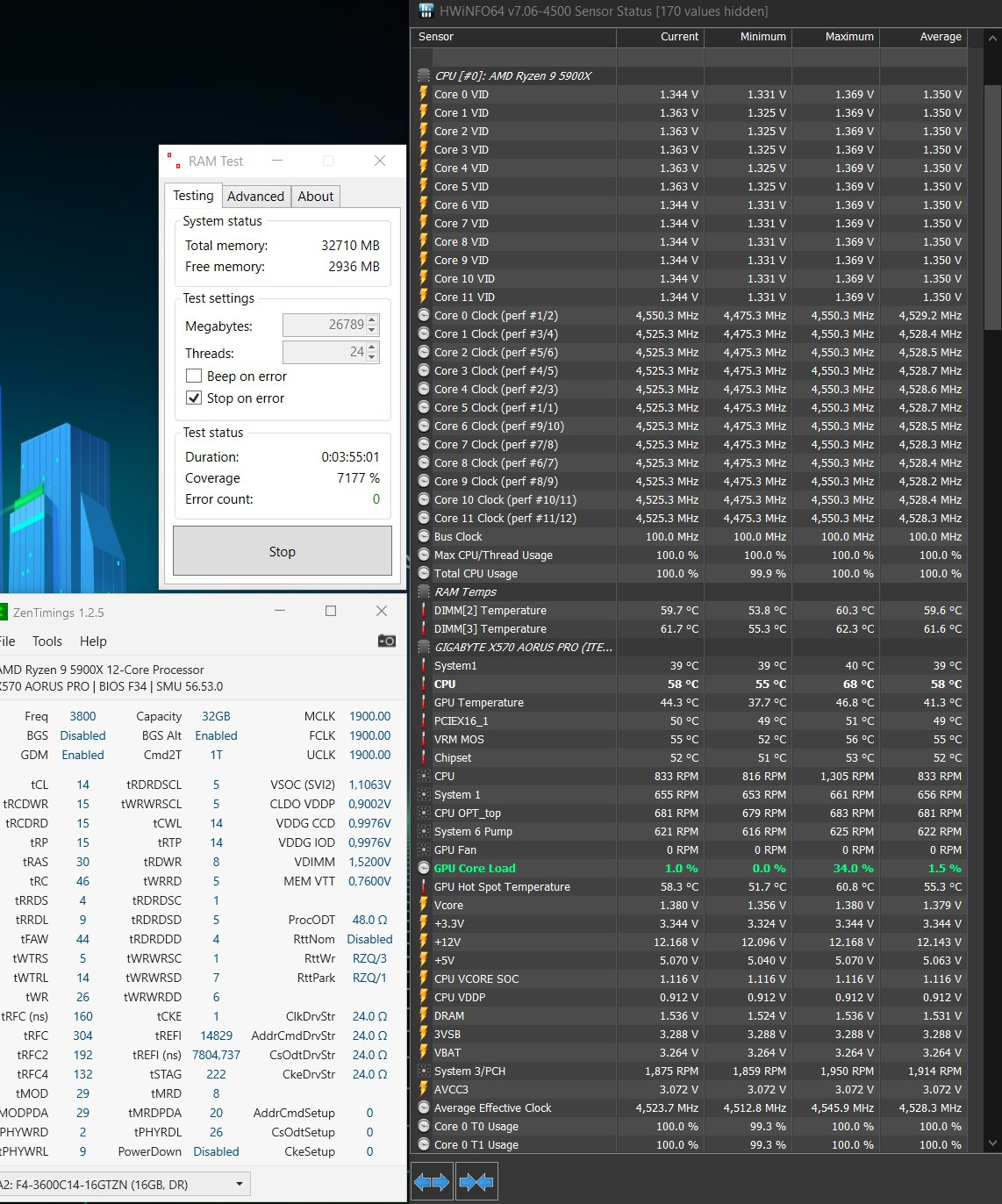Select the Core 11 Clock (perf #11/12) row
The height and width of the screenshot is (1204, 1002).
click(690, 518)
